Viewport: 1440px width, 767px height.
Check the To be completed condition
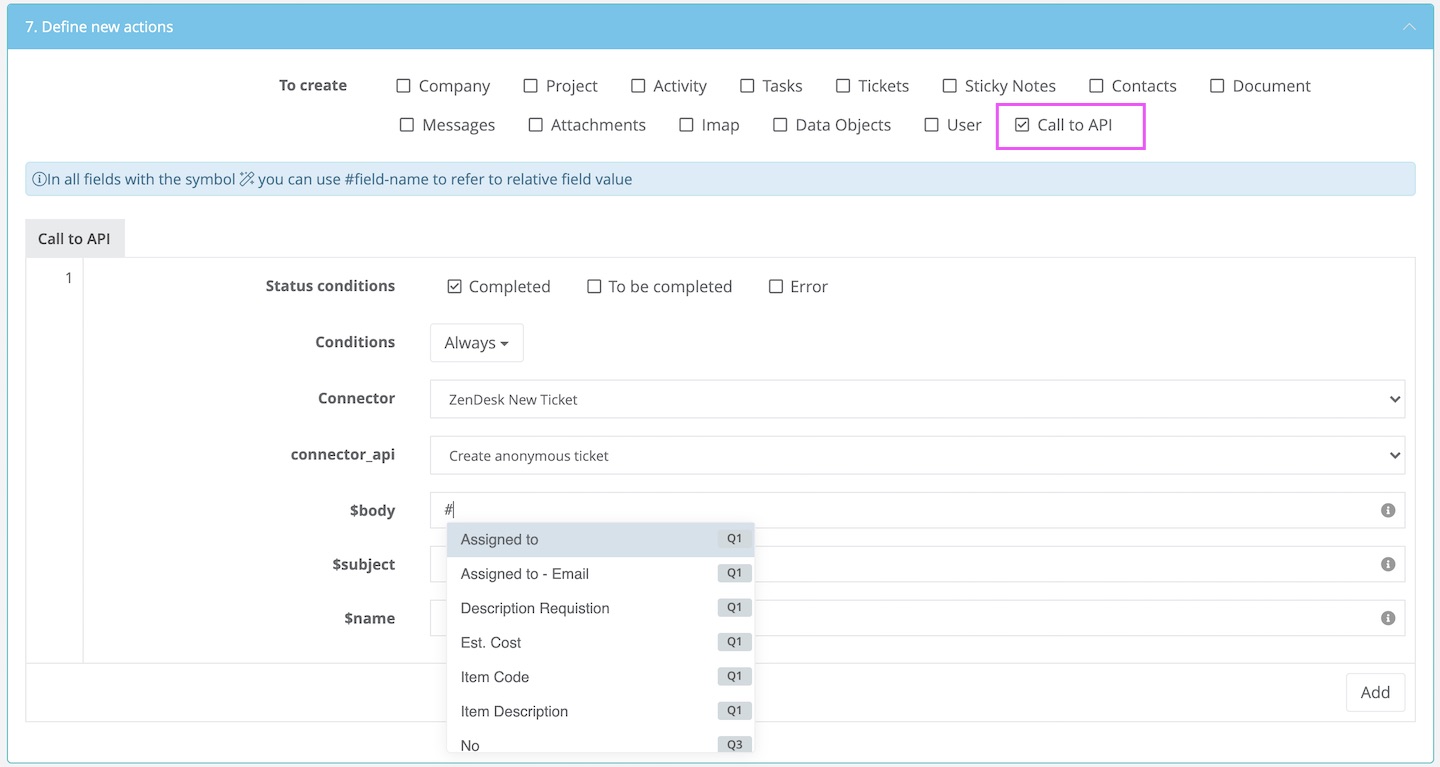pos(593,286)
